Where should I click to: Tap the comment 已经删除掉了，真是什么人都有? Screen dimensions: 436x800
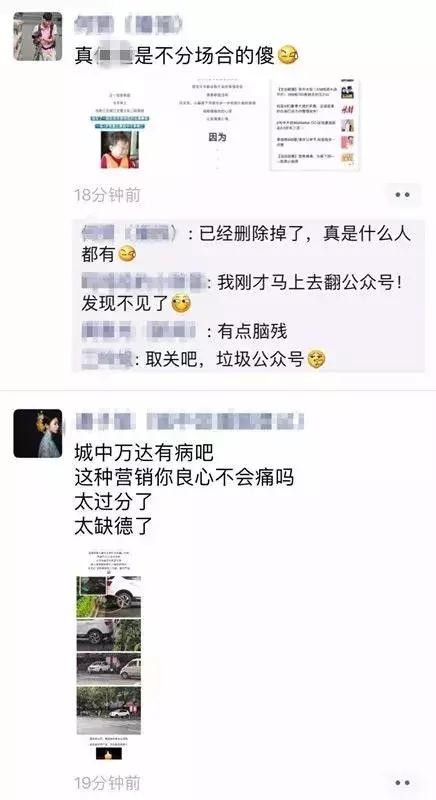246,243
